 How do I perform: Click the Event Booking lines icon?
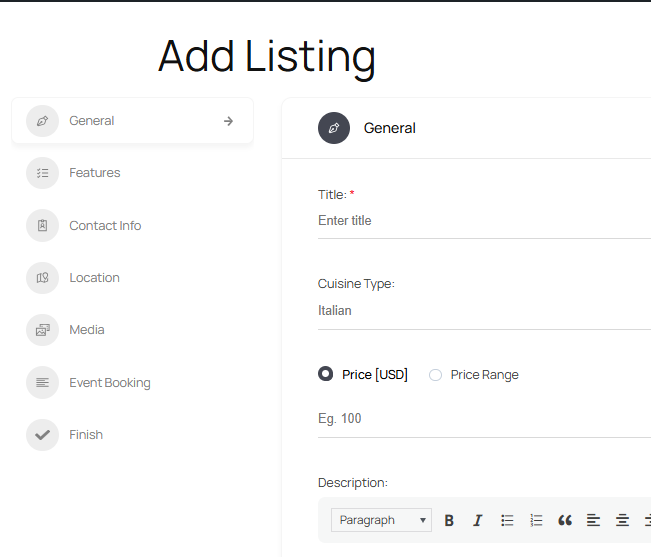42,383
